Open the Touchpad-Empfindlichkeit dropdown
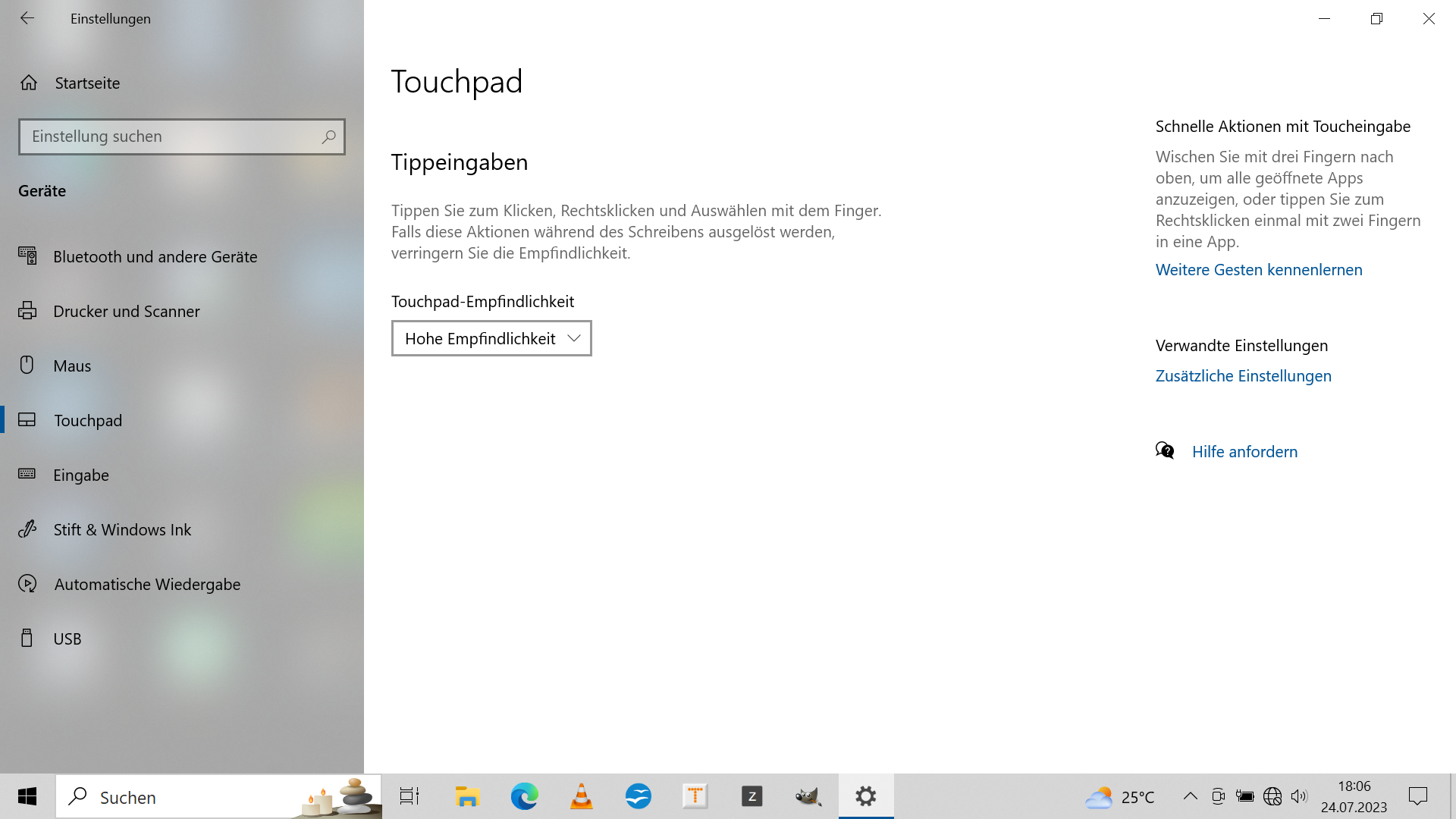This screenshot has height=819, width=1456. pyautogui.click(x=491, y=338)
